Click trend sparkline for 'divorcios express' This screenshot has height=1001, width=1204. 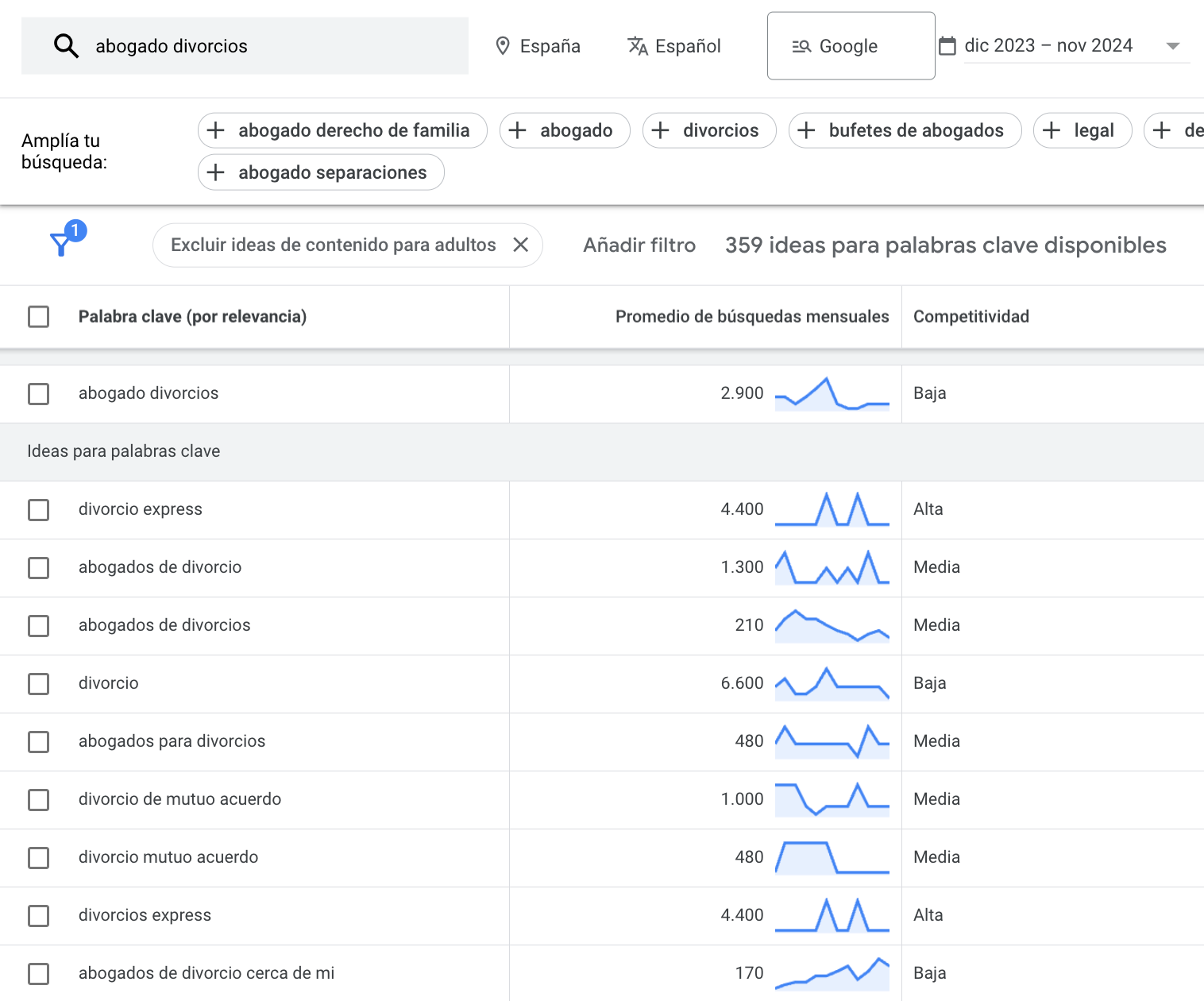click(x=832, y=915)
